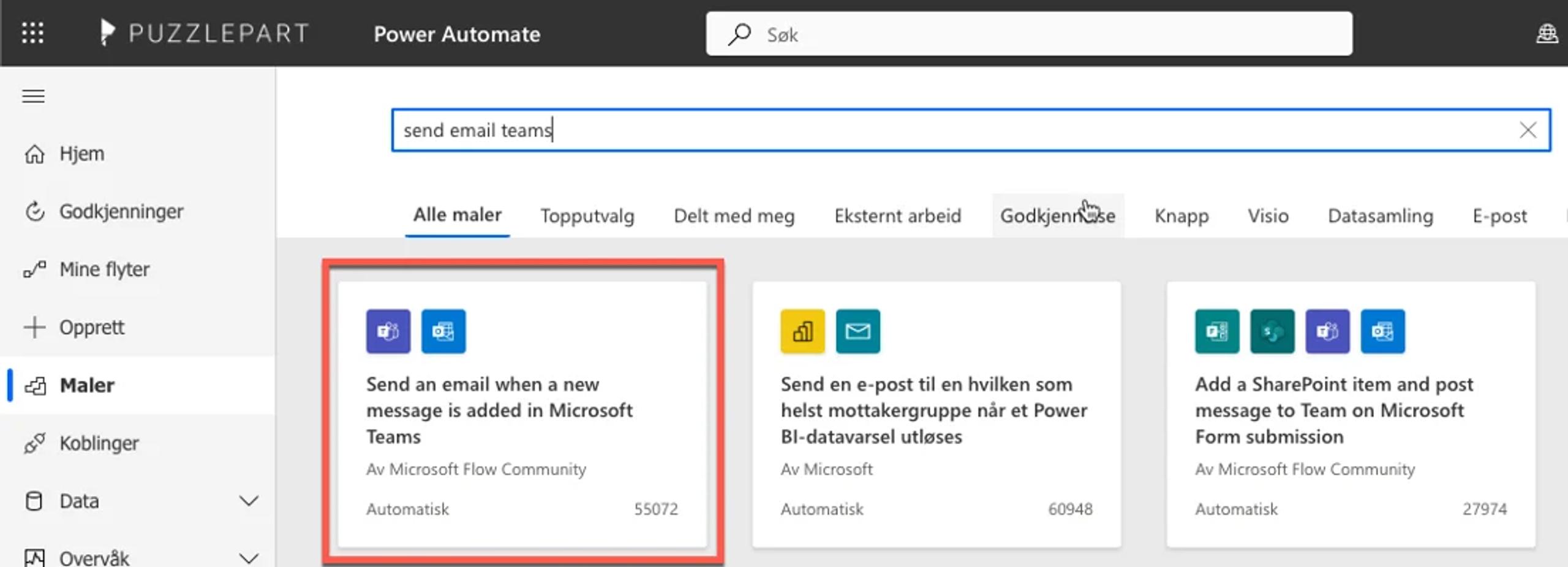Image resolution: width=1568 pixels, height=567 pixels.
Task: Switch to the Visio tab
Action: coord(1268,216)
